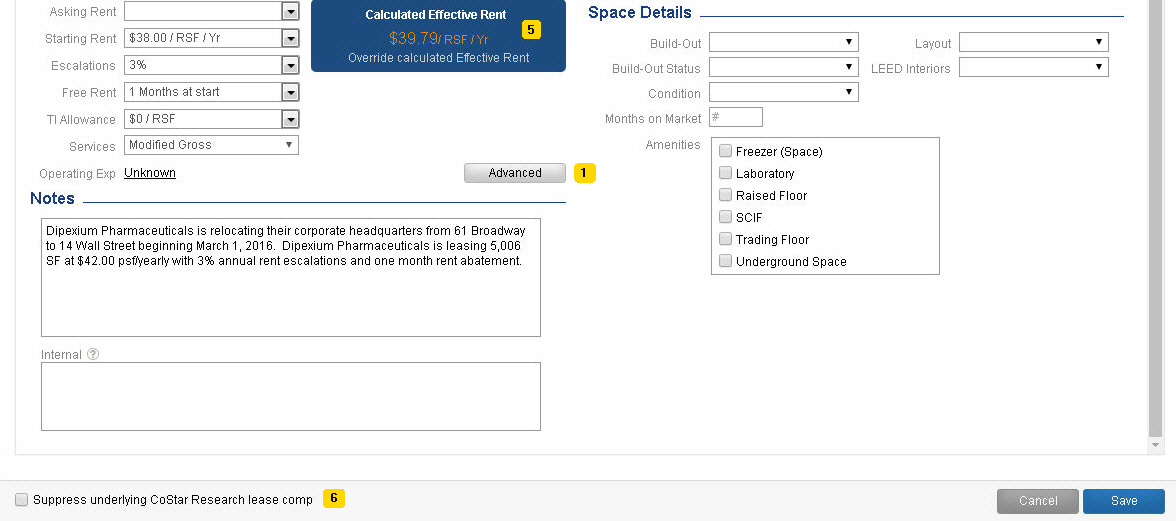This screenshot has height=521, width=1176.
Task: Tick the Freezer (Space) amenity checkbox
Action: 725,151
